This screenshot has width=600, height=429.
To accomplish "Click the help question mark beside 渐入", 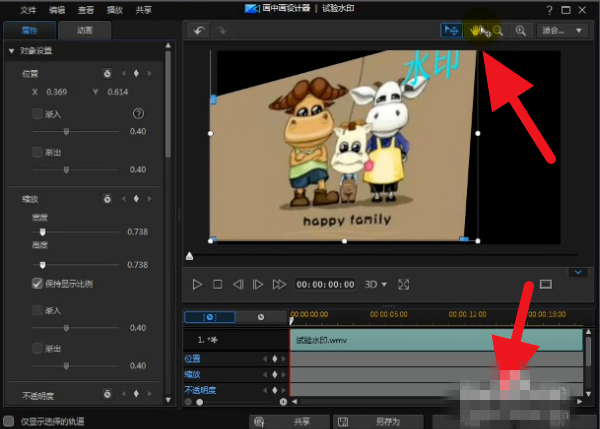I will pyautogui.click(x=139, y=114).
